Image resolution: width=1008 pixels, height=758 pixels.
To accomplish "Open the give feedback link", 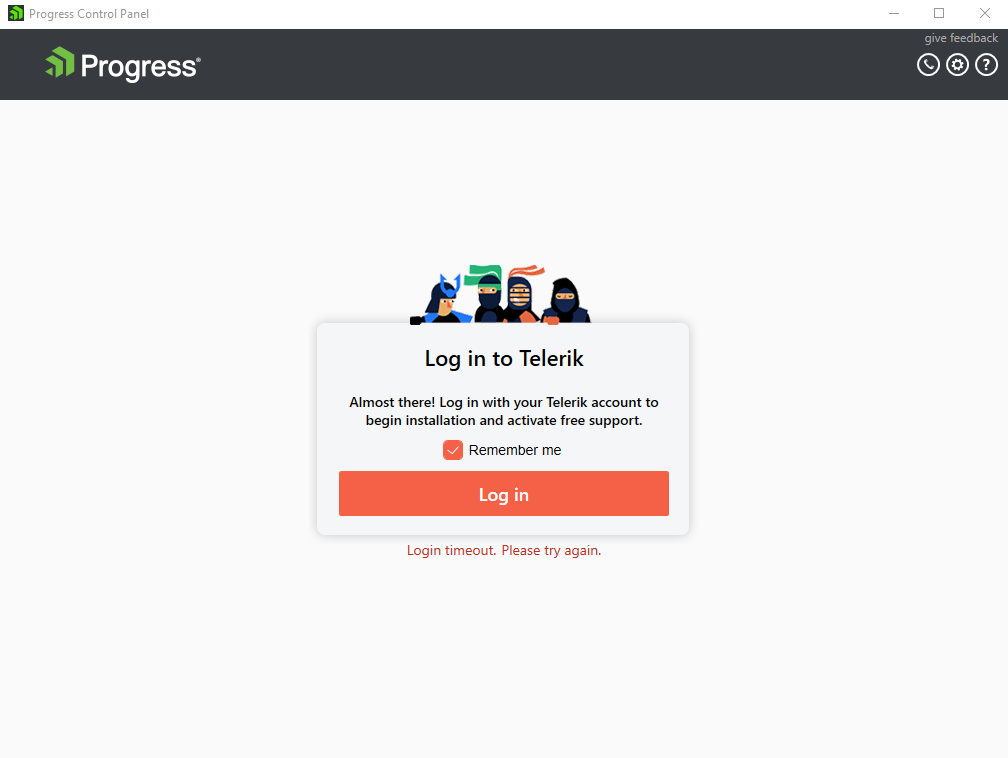I will (x=961, y=38).
